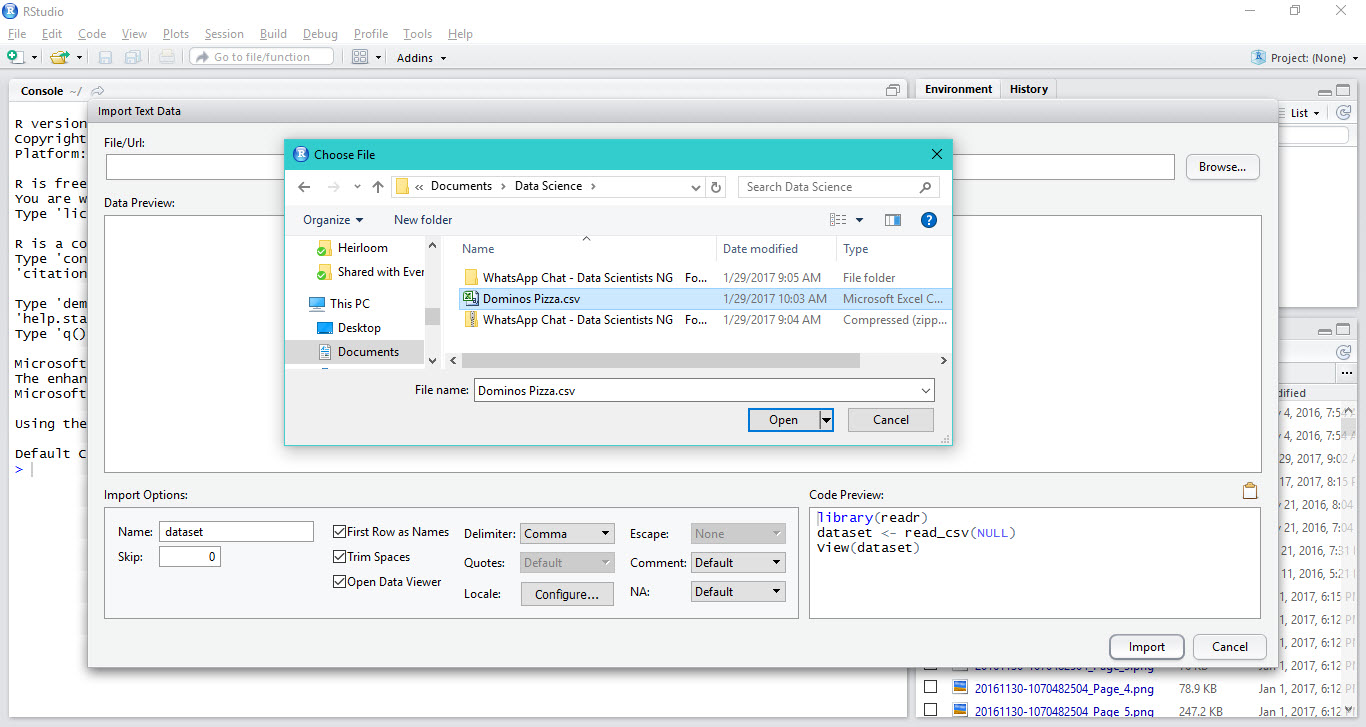Expand the Organize menu in Choose File
Screen dimensions: 1366x727
pyautogui.click(x=333, y=220)
